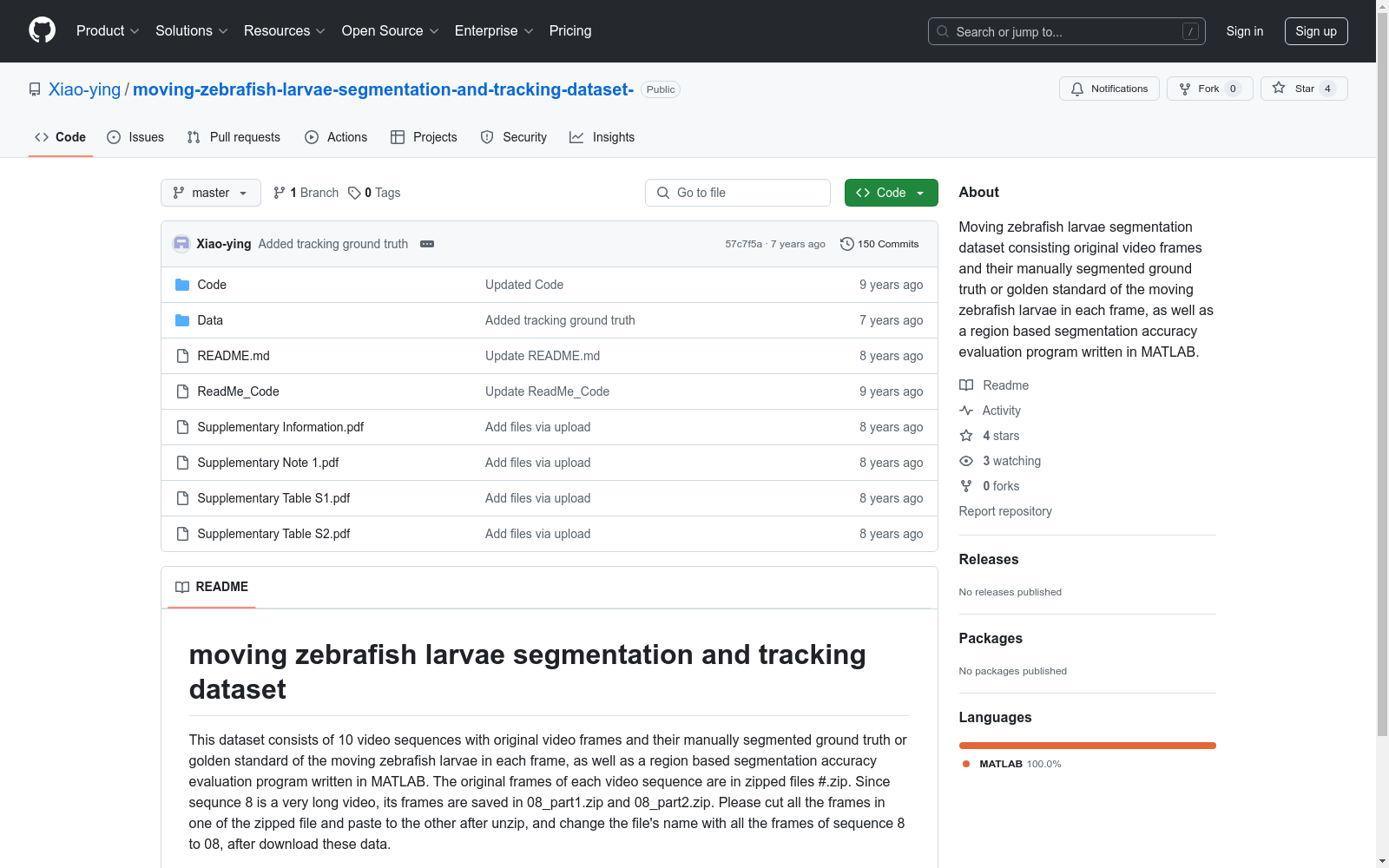Click the Search or jump to field
This screenshot has height=868, width=1389.
(x=1067, y=31)
